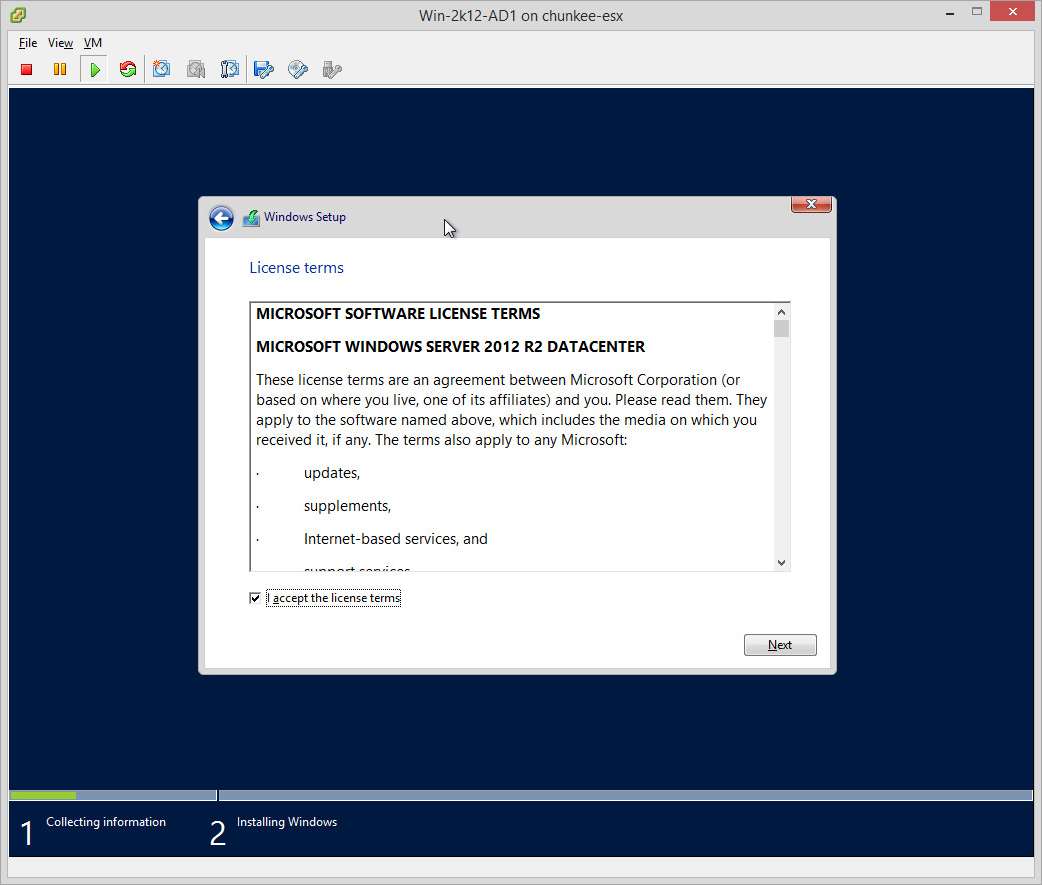1042x885 pixels.
Task: Go back using Windows Setup back arrow
Action: click(x=221, y=218)
